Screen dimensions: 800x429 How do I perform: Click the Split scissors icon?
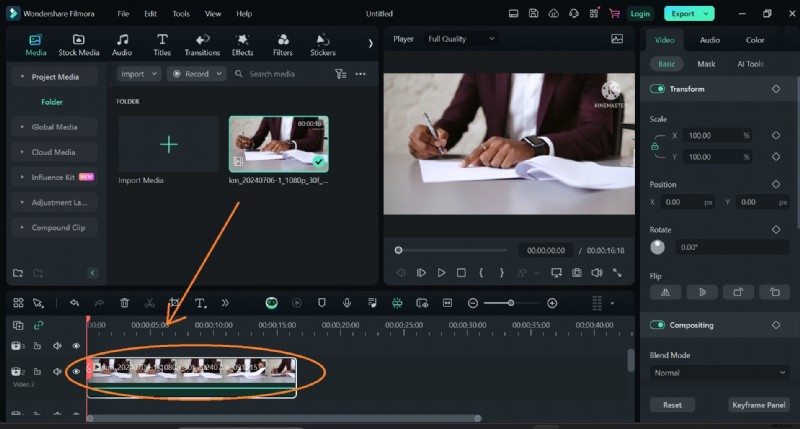[x=149, y=303]
